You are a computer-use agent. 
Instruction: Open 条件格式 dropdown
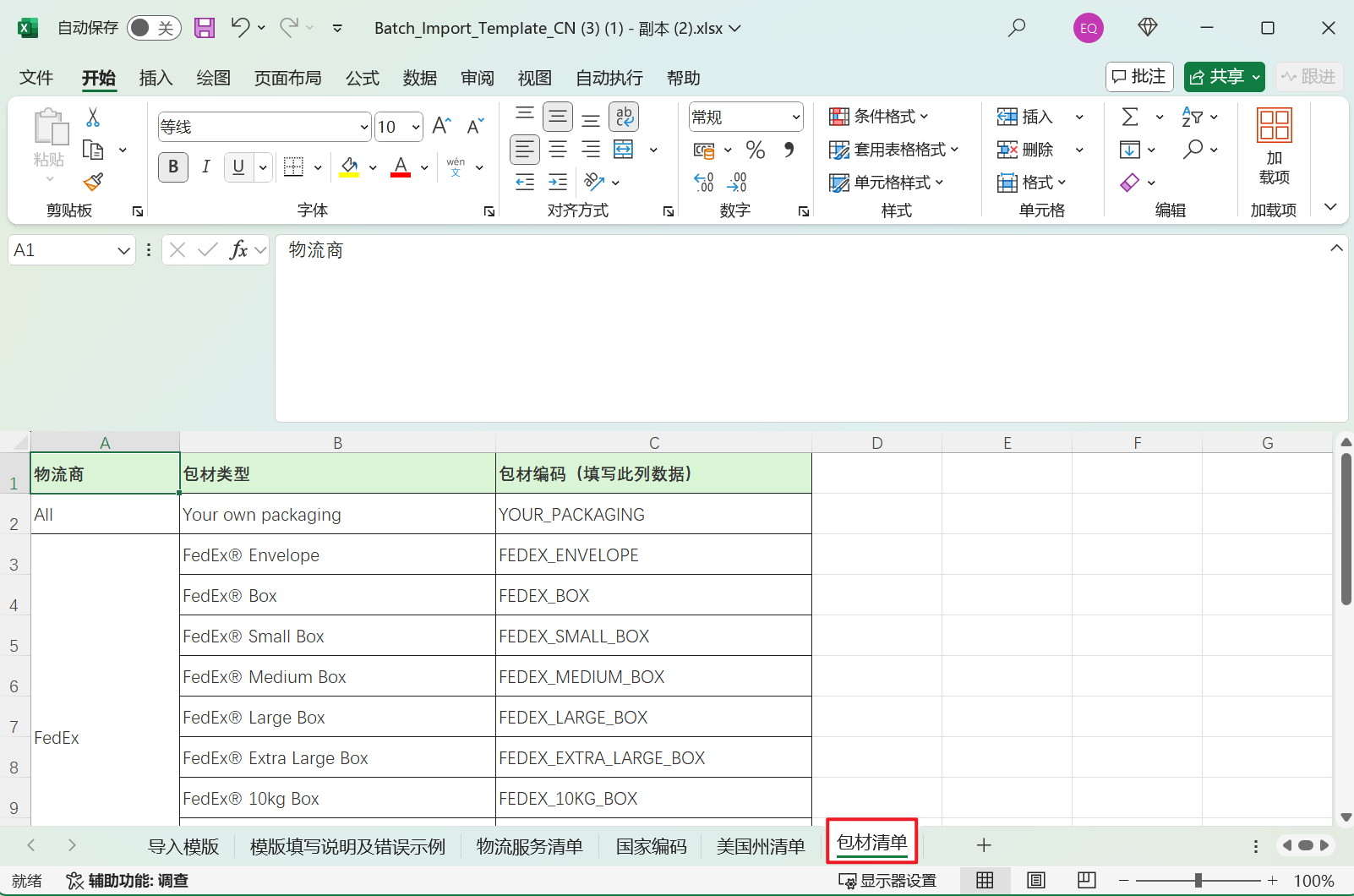[879, 117]
